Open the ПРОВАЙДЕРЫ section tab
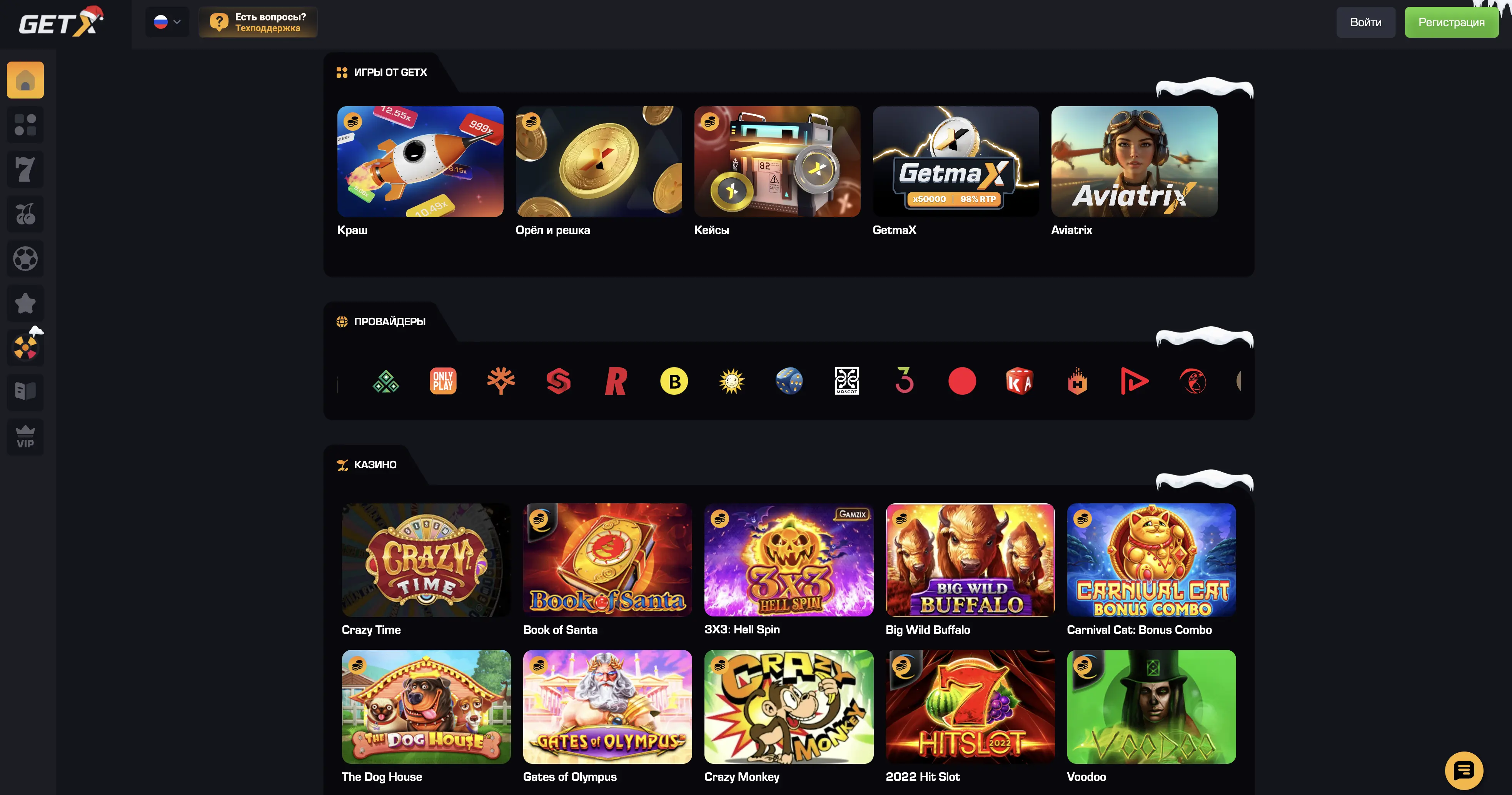Image resolution: width=1512 pixels, height=795 pixels. coord(381,321)
